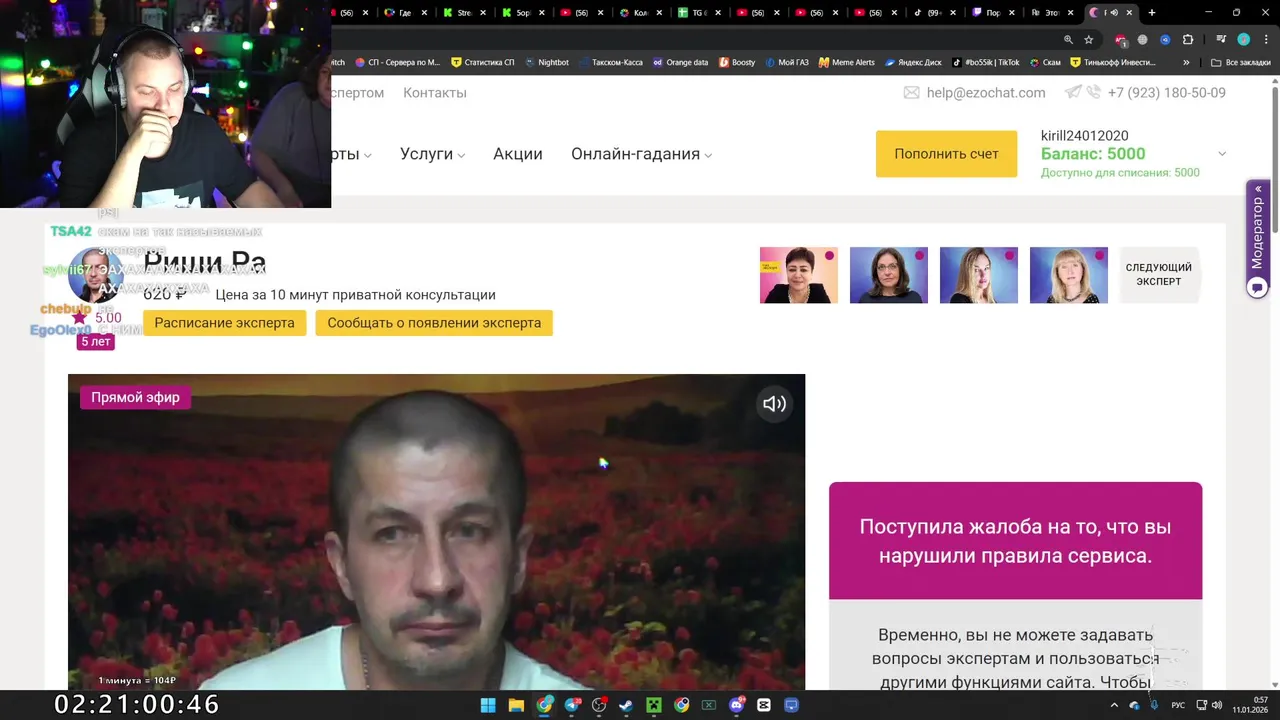The width and height of the screenshot is (1280, 720).
Task: Open the Скам bookmark
Action: [x=1045, y=62]
